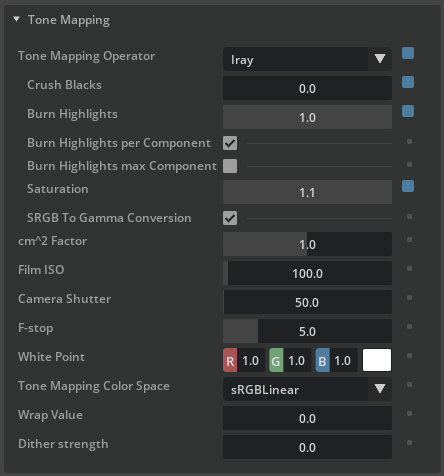
Task: Open Tone Mapping Color Space sRGBLinear dropdown
Action: [x=307, y=389]
